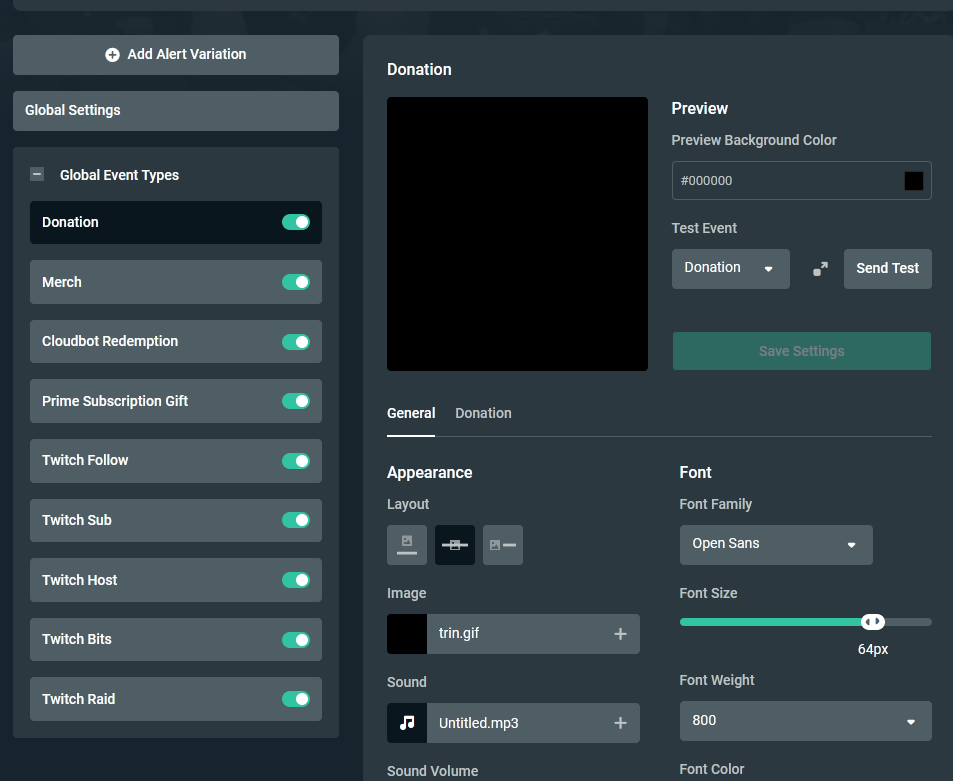Click the plus icon next to Untitled.mp3
The width and height of the screenshot is (953, 781).
[620, 723]
